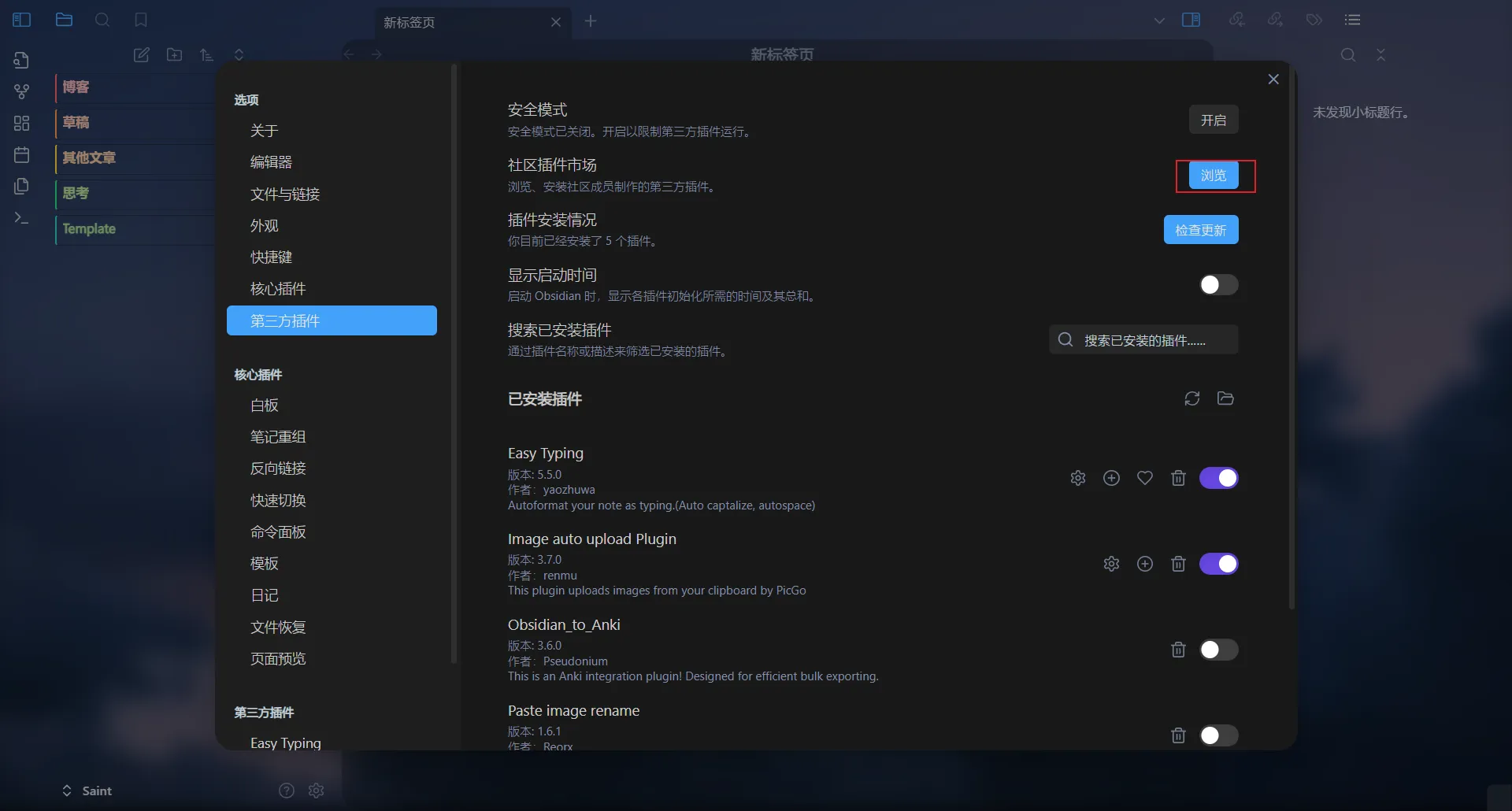Change sort order icon in file explorer
The width and height of the screenshot is (1512, 811).
[x=206, y=54]
